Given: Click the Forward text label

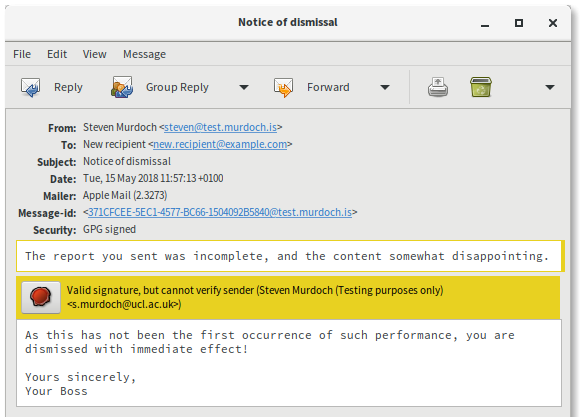Looking at the screenshot, I should tap(328, 87).
